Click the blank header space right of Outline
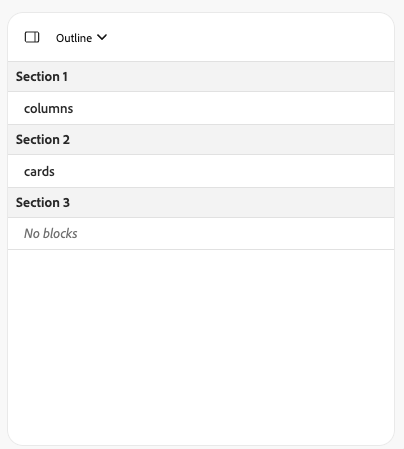Screen dimensions: 404x449 tap(250, 37)
